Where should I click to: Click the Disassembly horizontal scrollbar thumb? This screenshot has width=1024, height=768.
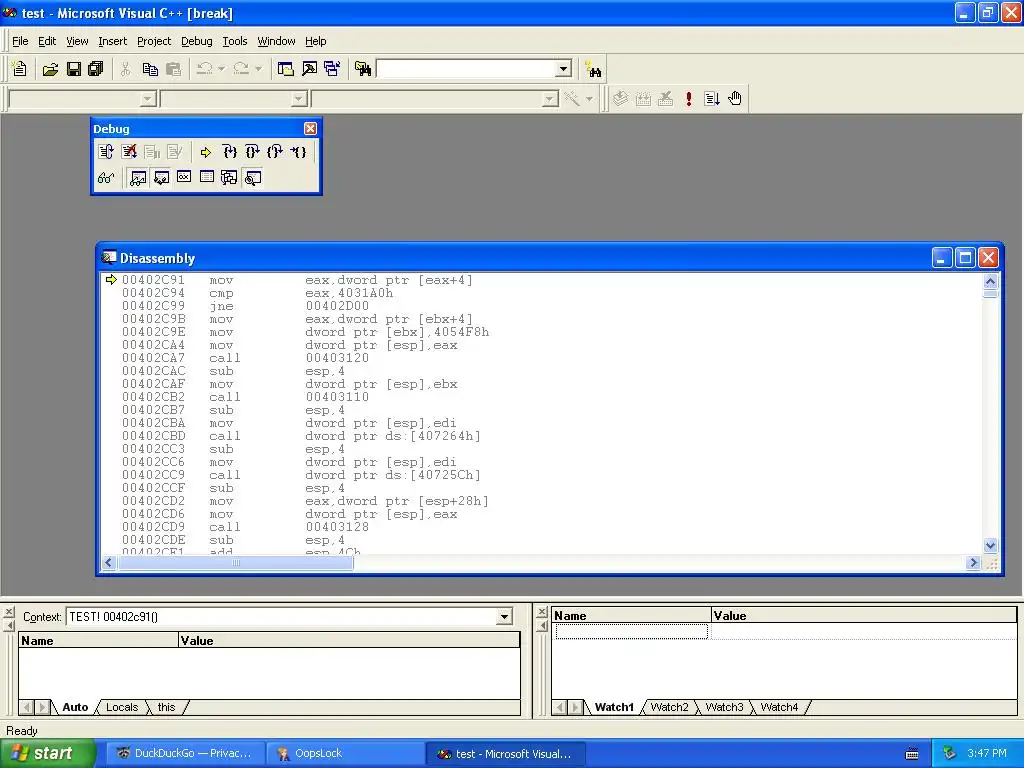236,562
